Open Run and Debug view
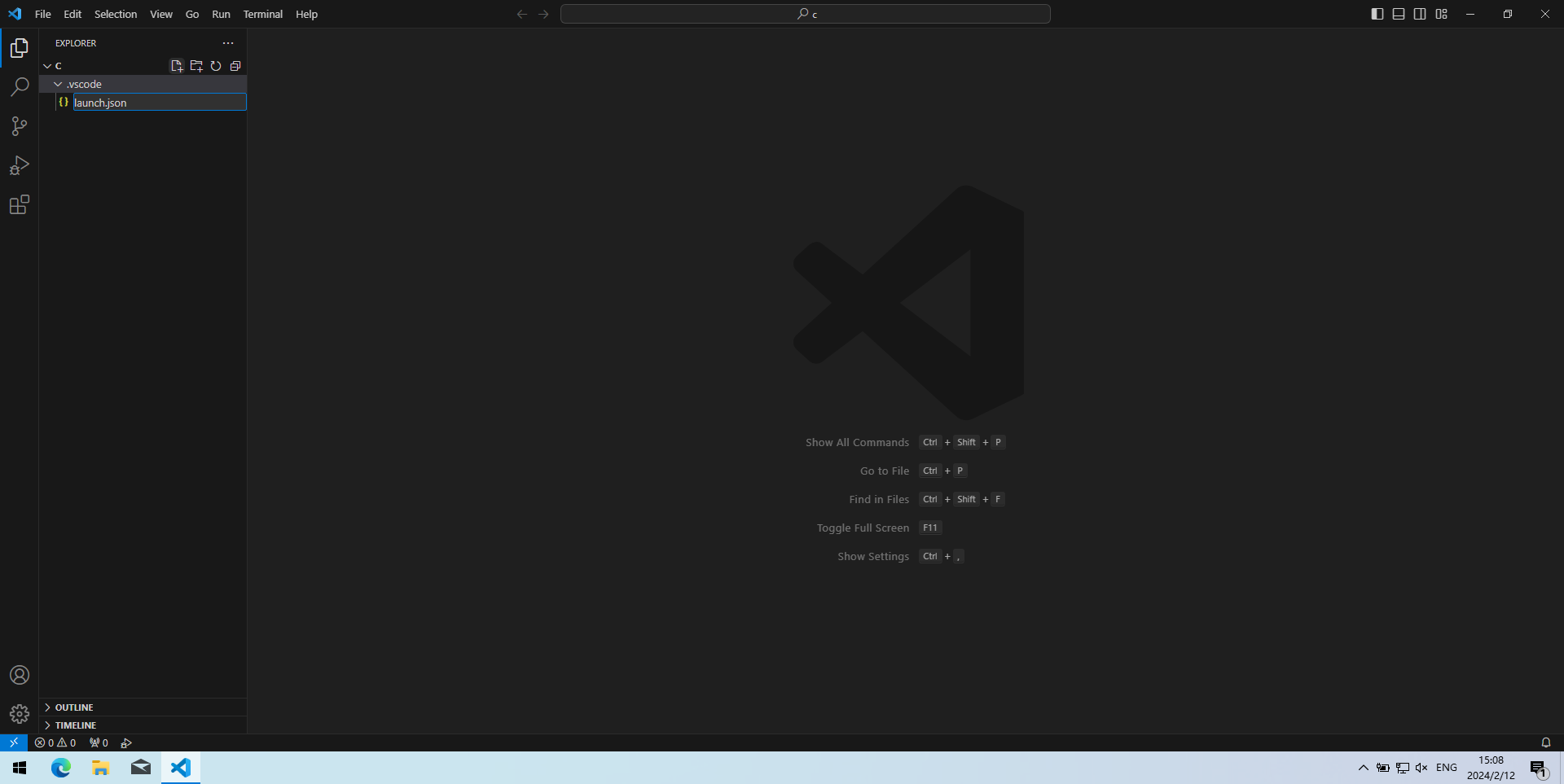Viewport: 1564px width, 784px height. [x=20, y=165]
